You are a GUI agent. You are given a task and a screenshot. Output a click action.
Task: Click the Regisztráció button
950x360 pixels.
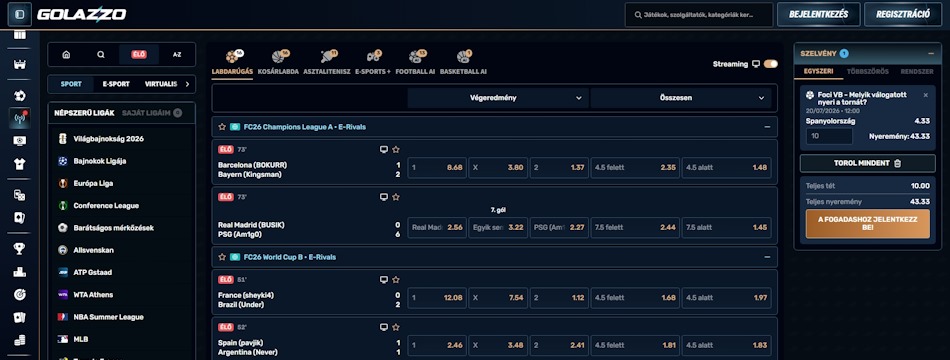tap(903, 15)
